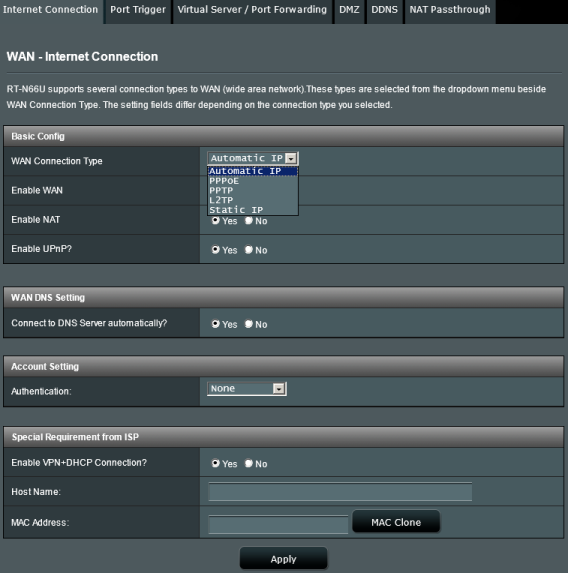Viewport: 568px width, 573px height.
Task: Select L2TP connection type option
Action: click(x=253, y=200)
